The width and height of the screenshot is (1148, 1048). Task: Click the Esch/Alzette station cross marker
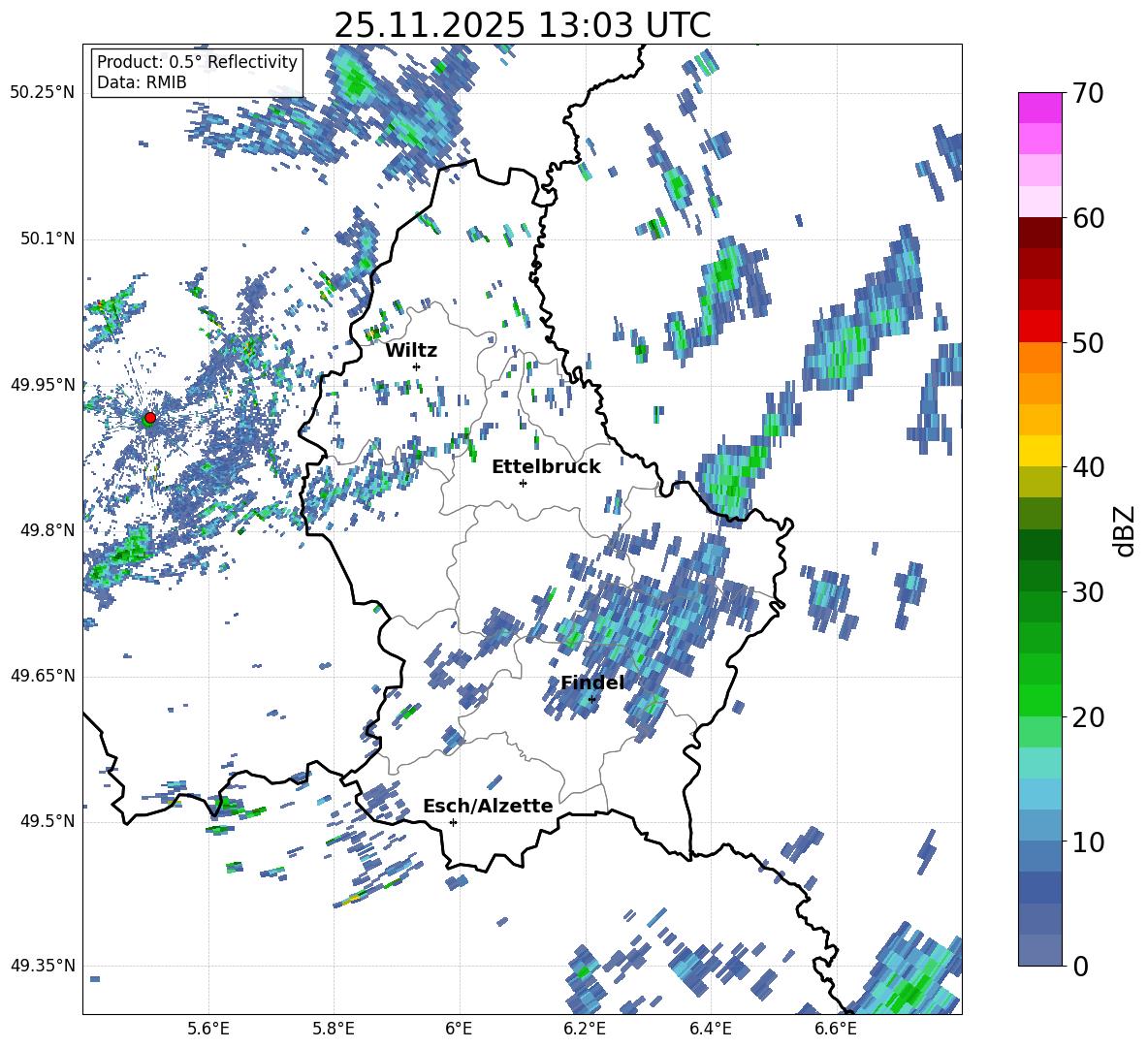[x=453, y=822]
